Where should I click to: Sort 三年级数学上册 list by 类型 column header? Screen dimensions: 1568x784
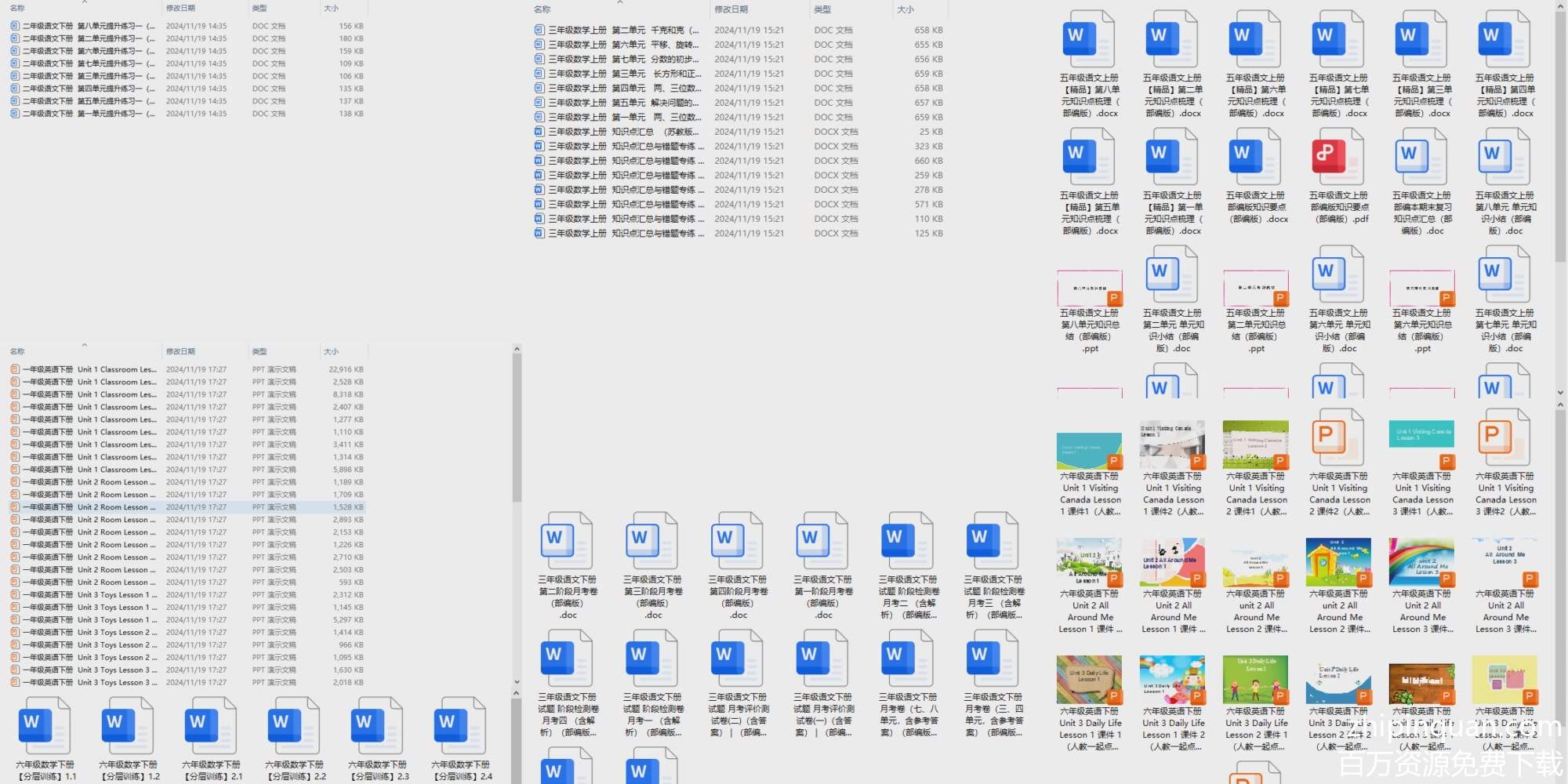pyautogui.click(x=822, y=9)
